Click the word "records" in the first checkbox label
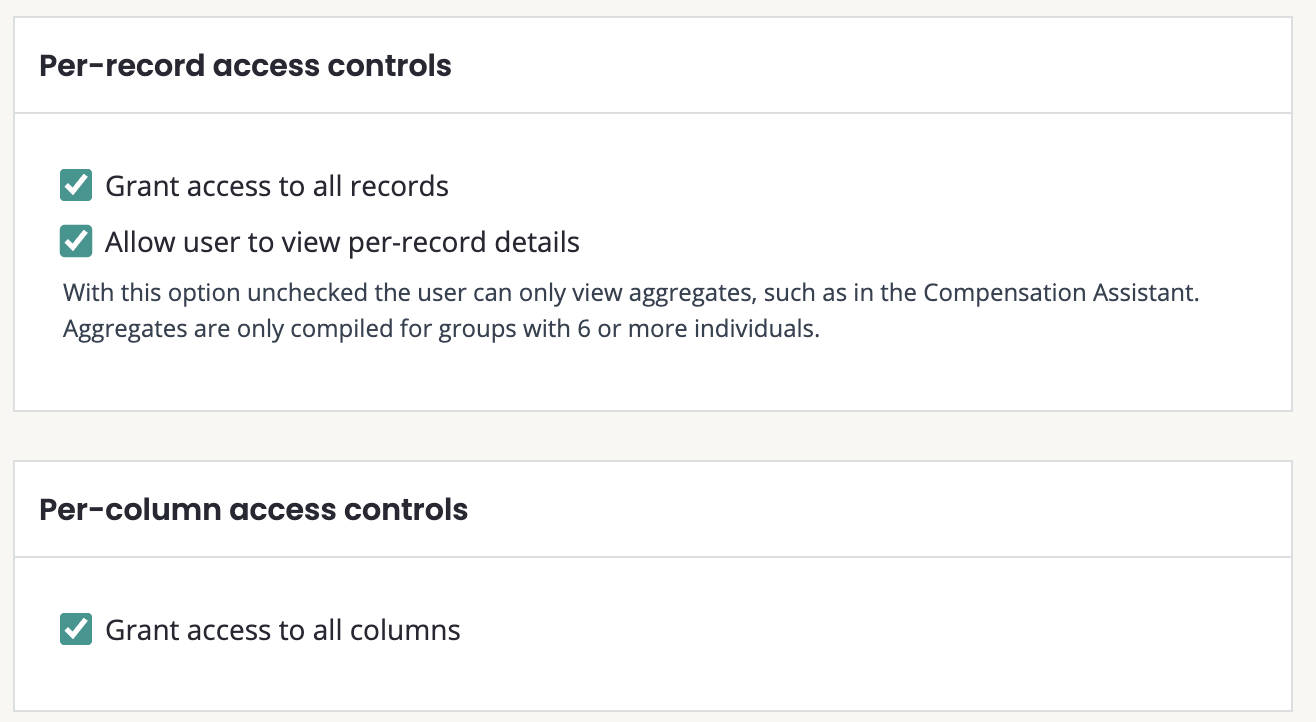The width and height of the screenshot is (1316, 722). point(405,186)
